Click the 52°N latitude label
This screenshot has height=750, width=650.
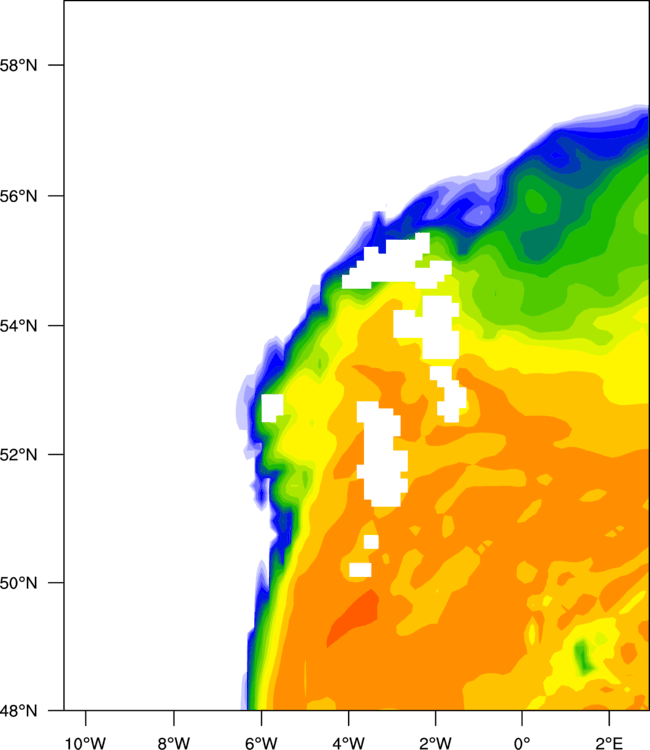pyautogui.click(x=18, y=454)
